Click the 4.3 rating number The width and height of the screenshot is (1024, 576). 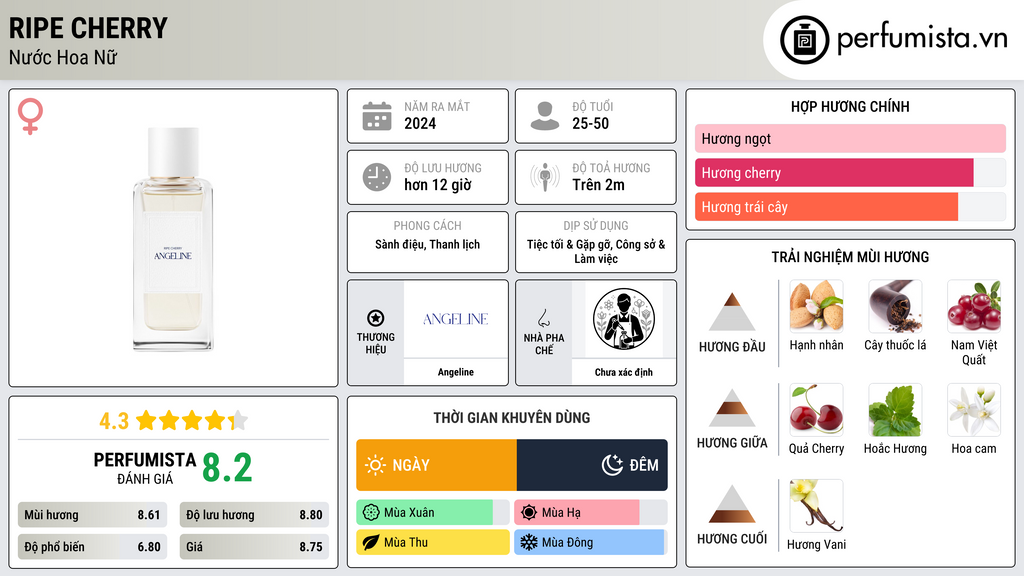114,421
